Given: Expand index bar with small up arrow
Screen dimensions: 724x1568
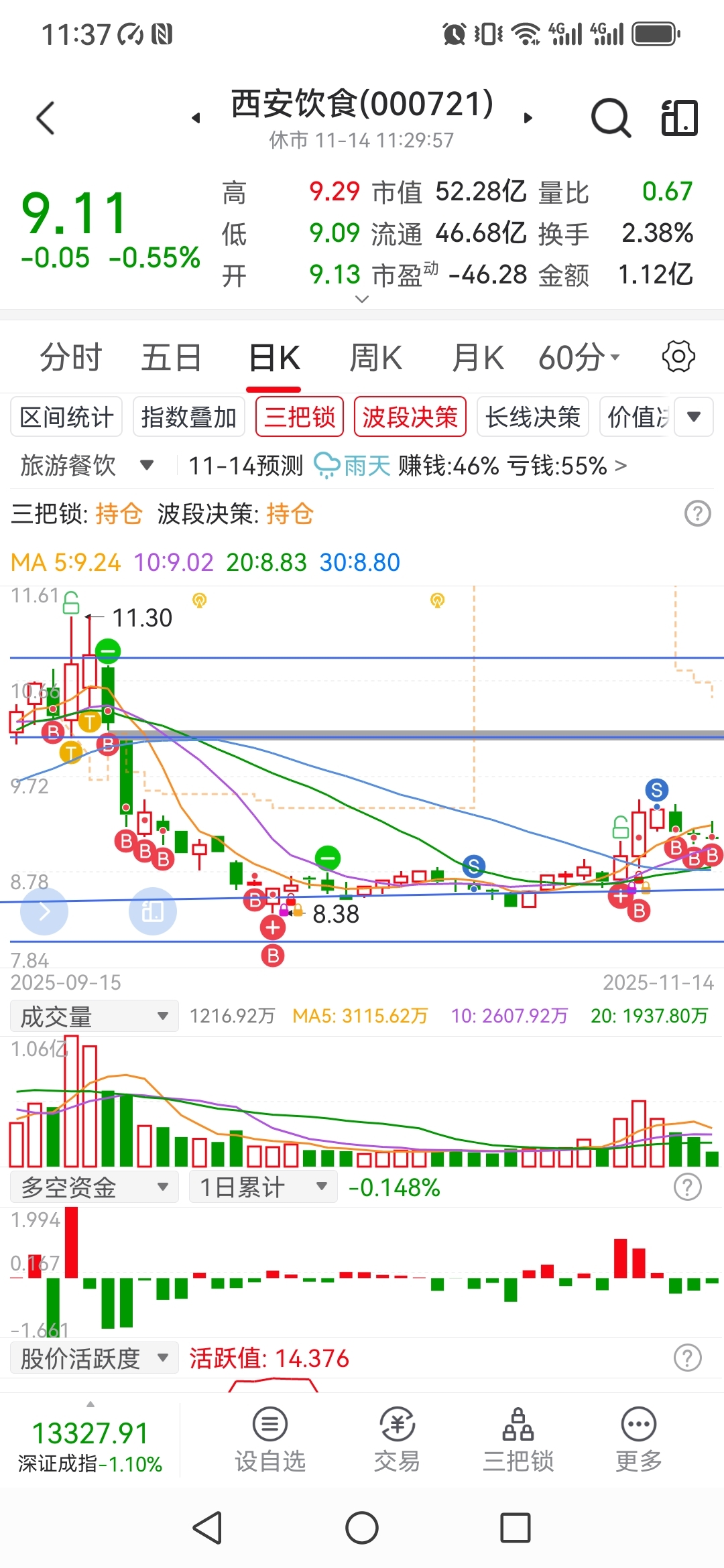Looking at the screenshot, I should pyautogui.click(x=90, y=1404).
